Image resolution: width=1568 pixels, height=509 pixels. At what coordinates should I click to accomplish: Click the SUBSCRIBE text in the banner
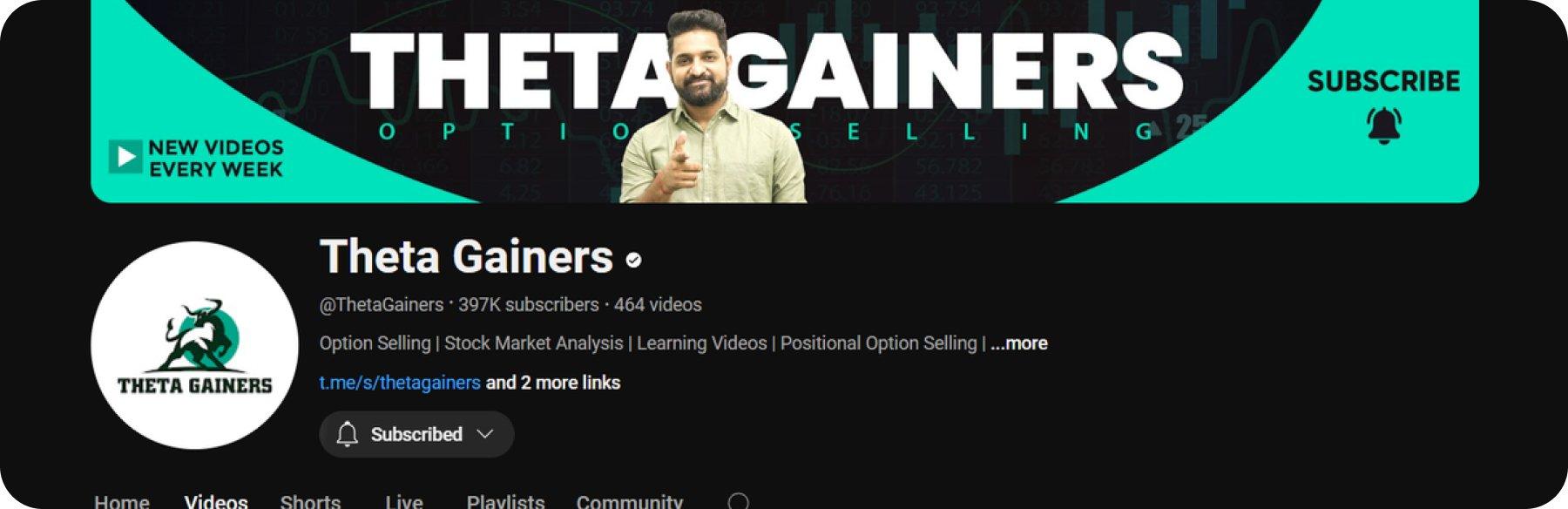(x=1383, y=81)
